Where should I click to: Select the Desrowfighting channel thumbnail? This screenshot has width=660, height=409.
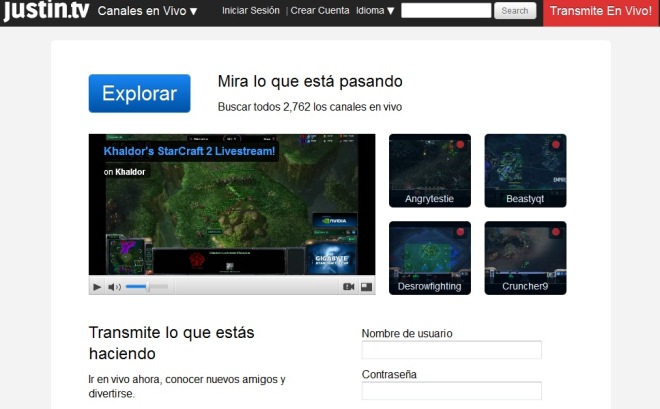[429, 257]
